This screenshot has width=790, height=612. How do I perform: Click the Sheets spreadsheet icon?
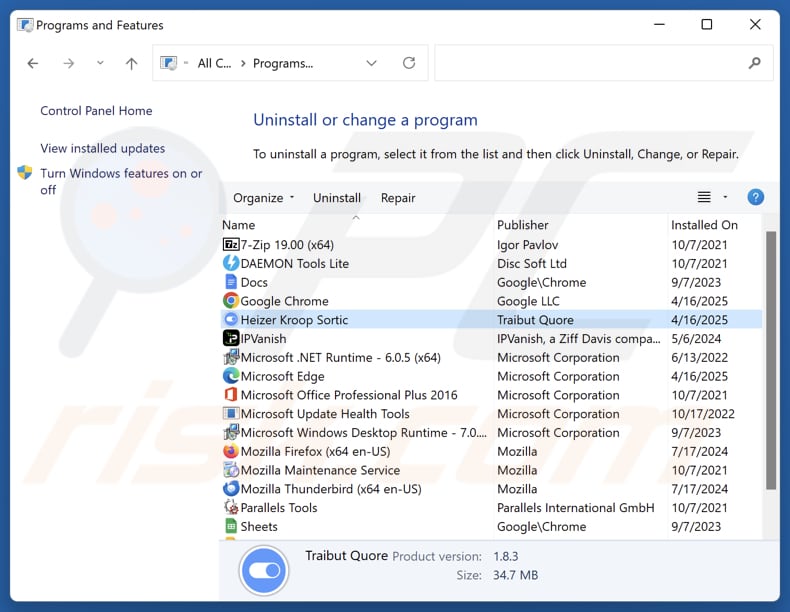pyautogui.click(x=231, y=526)
